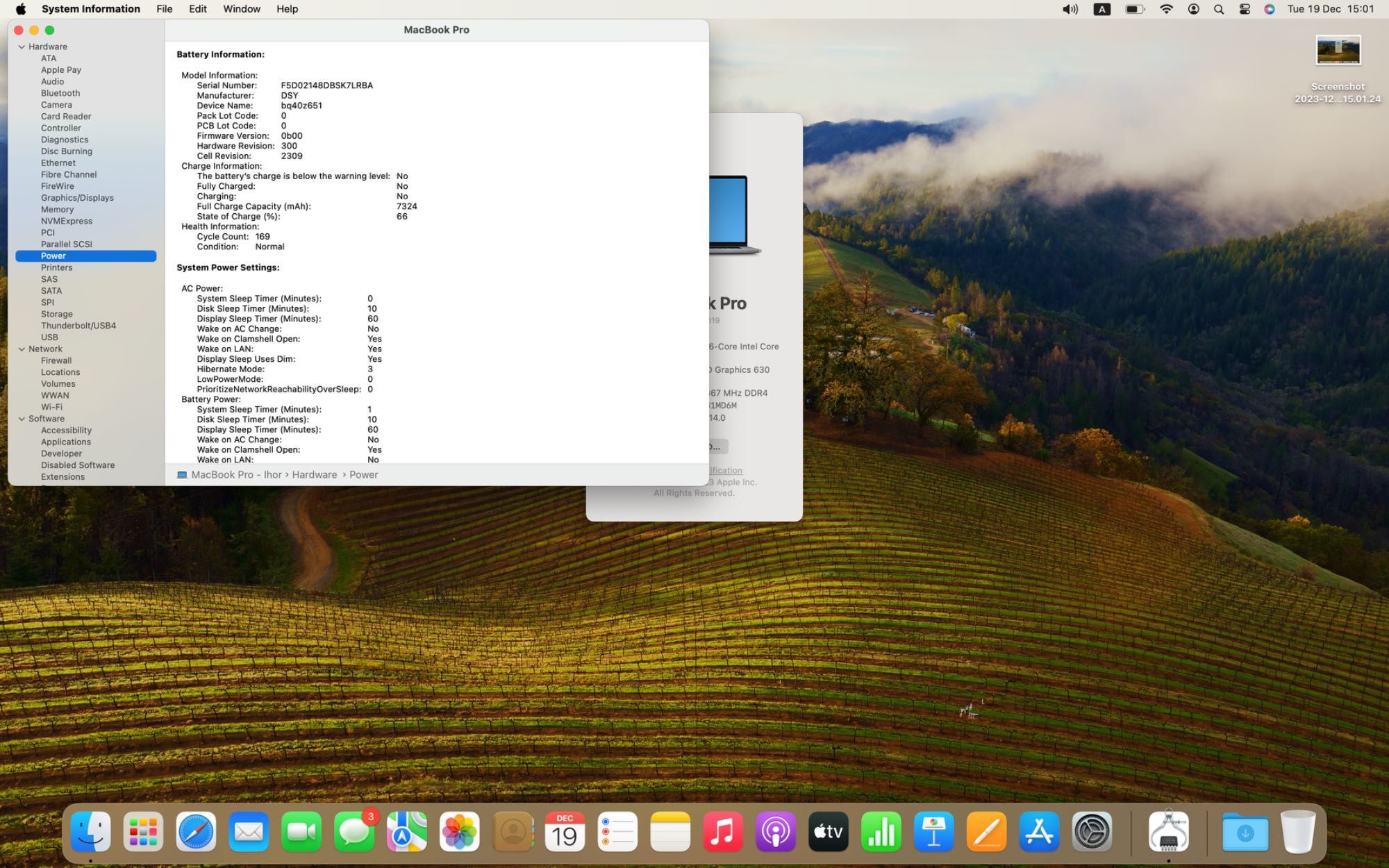This screenshot has width=1389, height=868.
Task: Open user account icon in menu bar
Action: coord(1193,9)
